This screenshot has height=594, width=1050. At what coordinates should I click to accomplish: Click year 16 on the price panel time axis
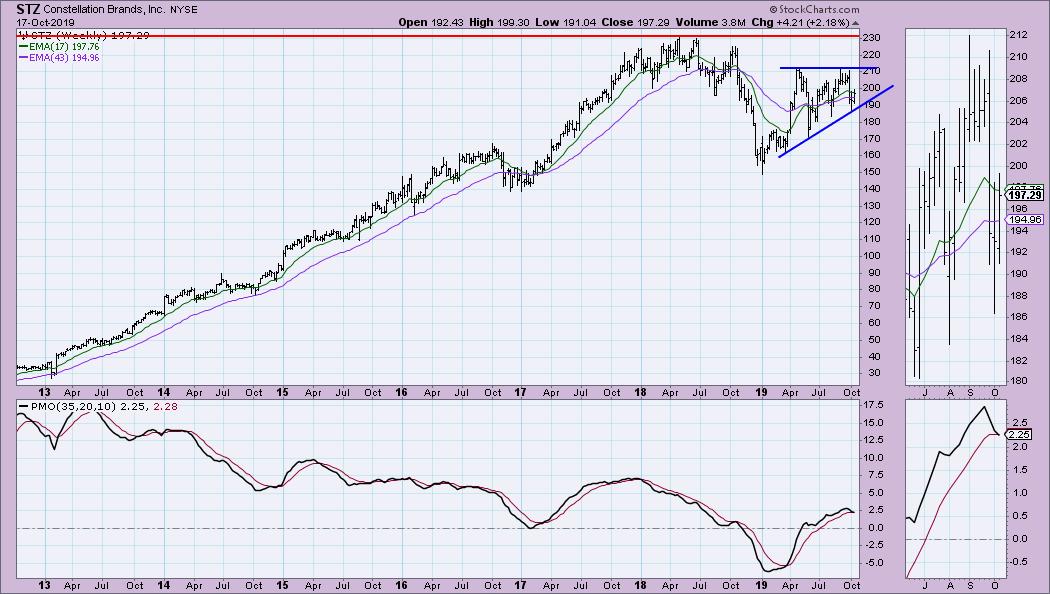point(401,392)
